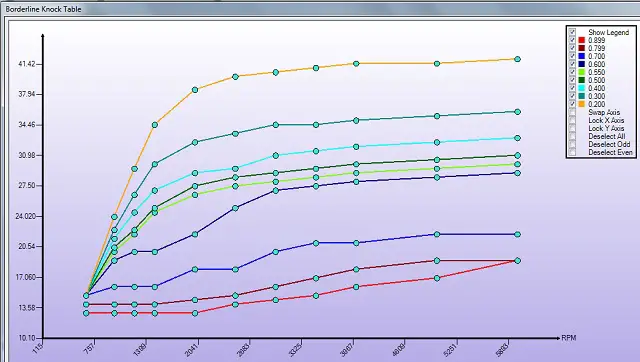Screen dimensions: 640x362
Task: Check the Lock X Axis option
Action: click(572, 120)
